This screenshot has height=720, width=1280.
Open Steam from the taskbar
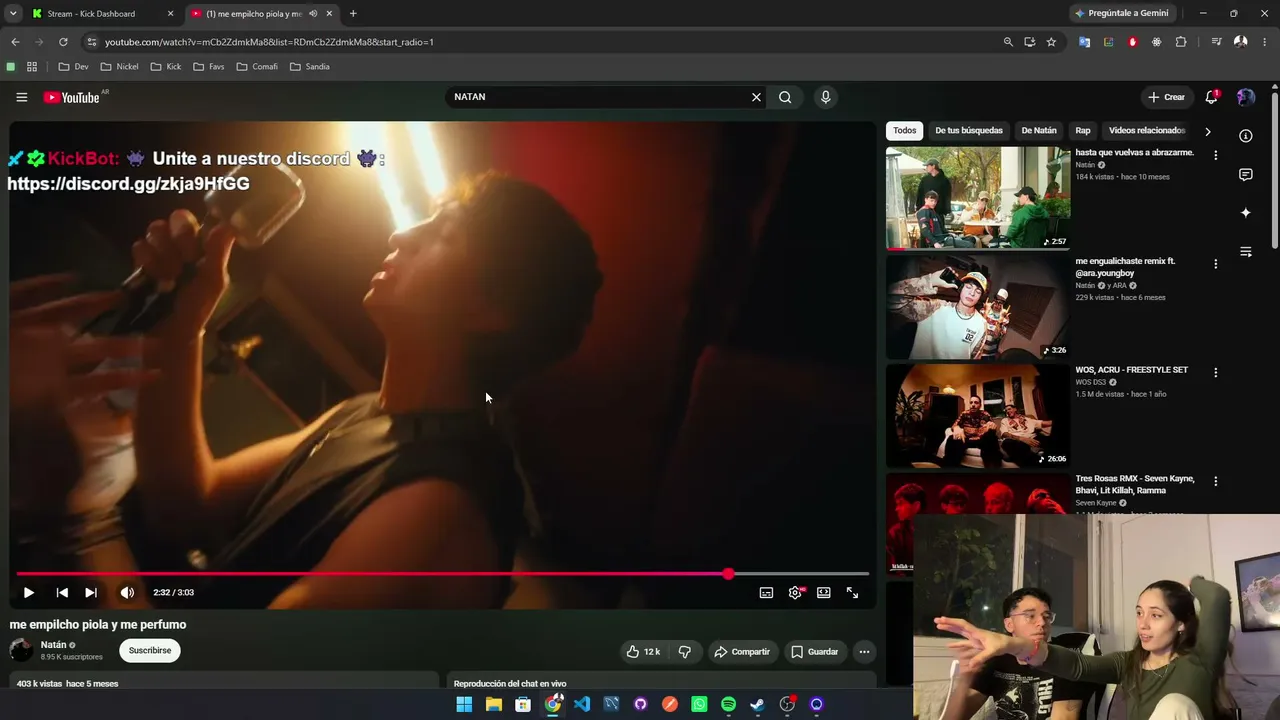(758, 704)
